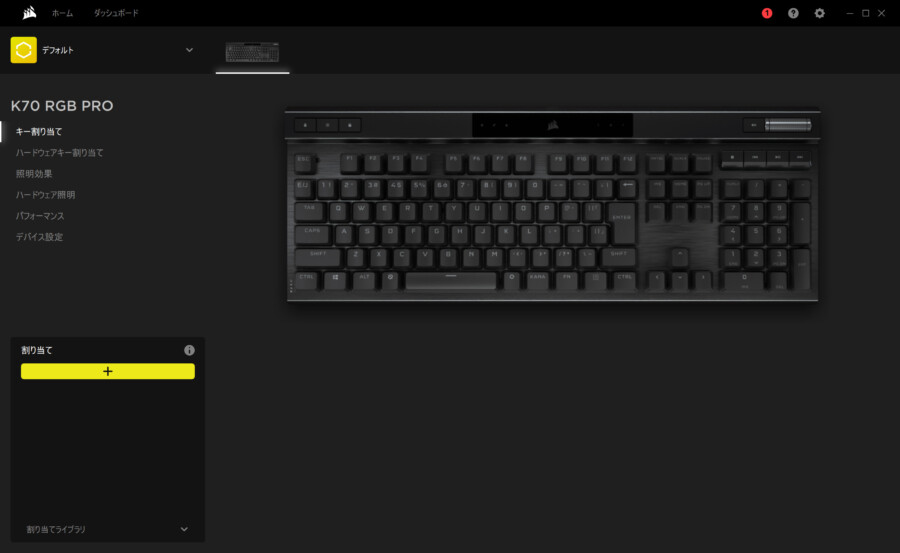The height and width of the screenshot is (553, 900).
Task: Go to the ホーム menu
Action: pos(63,13)
